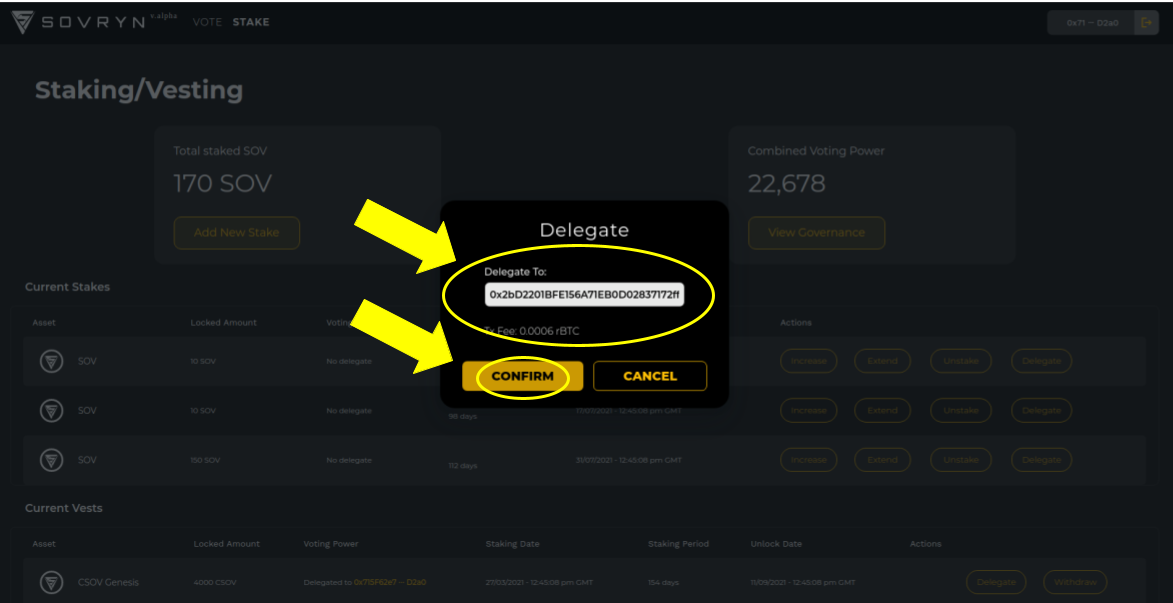Click Delegate in the 98 days stake row
1173x603 pixels.
click(x=1041, y=411)
